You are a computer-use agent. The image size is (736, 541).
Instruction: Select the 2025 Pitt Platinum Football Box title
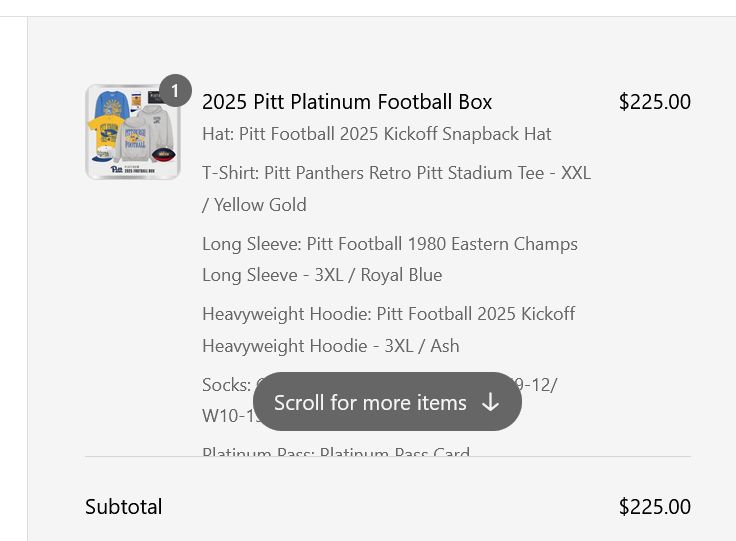pos(347,102)
